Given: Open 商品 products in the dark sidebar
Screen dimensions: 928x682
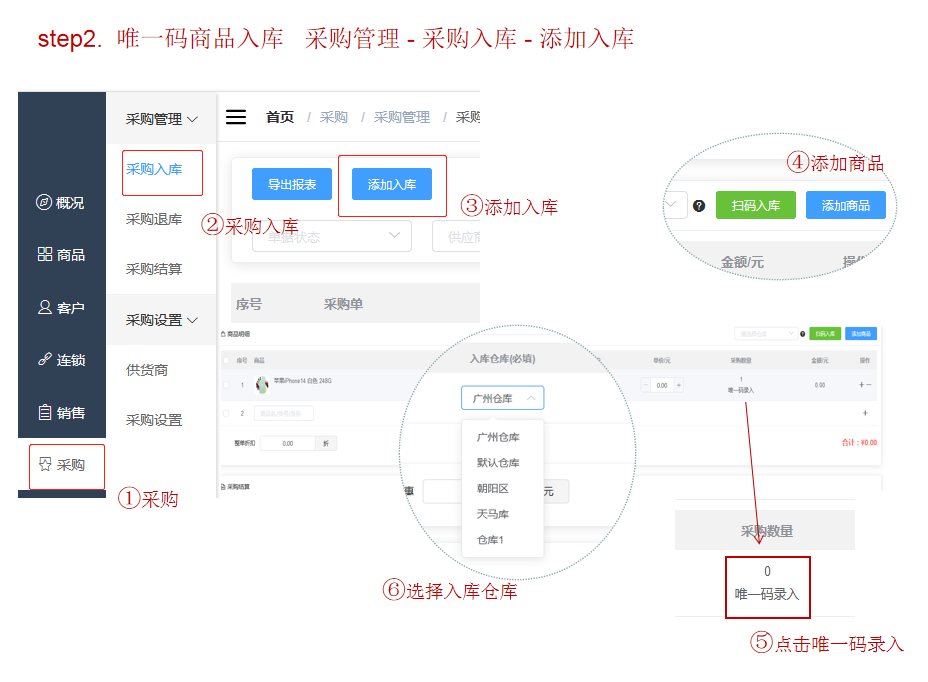Looking at the screenshot, I should [x=61, y=255].
